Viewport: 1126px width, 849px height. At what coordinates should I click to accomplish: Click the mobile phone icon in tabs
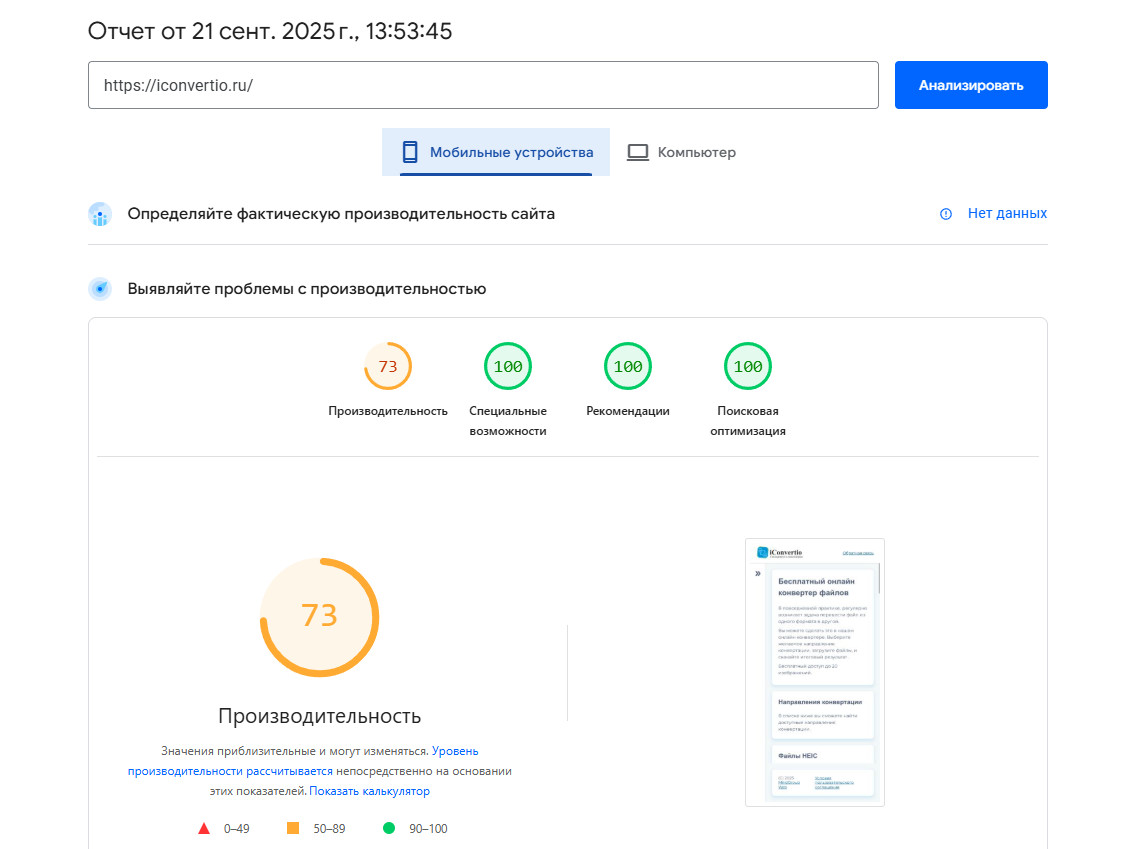(x=409, y=152)
